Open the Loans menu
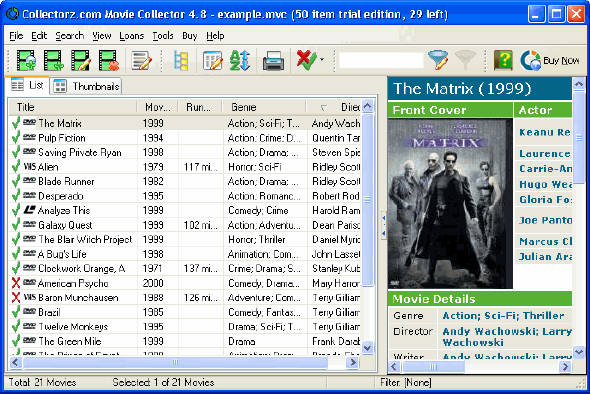Viewport: 590px width, 394px height. (132, 36)
